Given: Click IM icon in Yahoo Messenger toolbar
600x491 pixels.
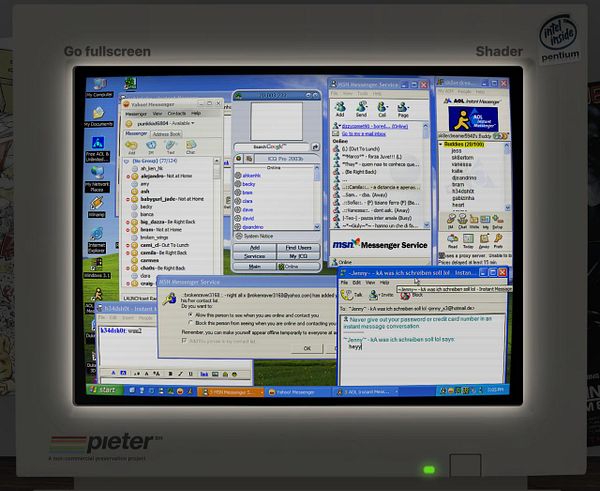Looking at the screenshot, I should (x=152, y=146).
